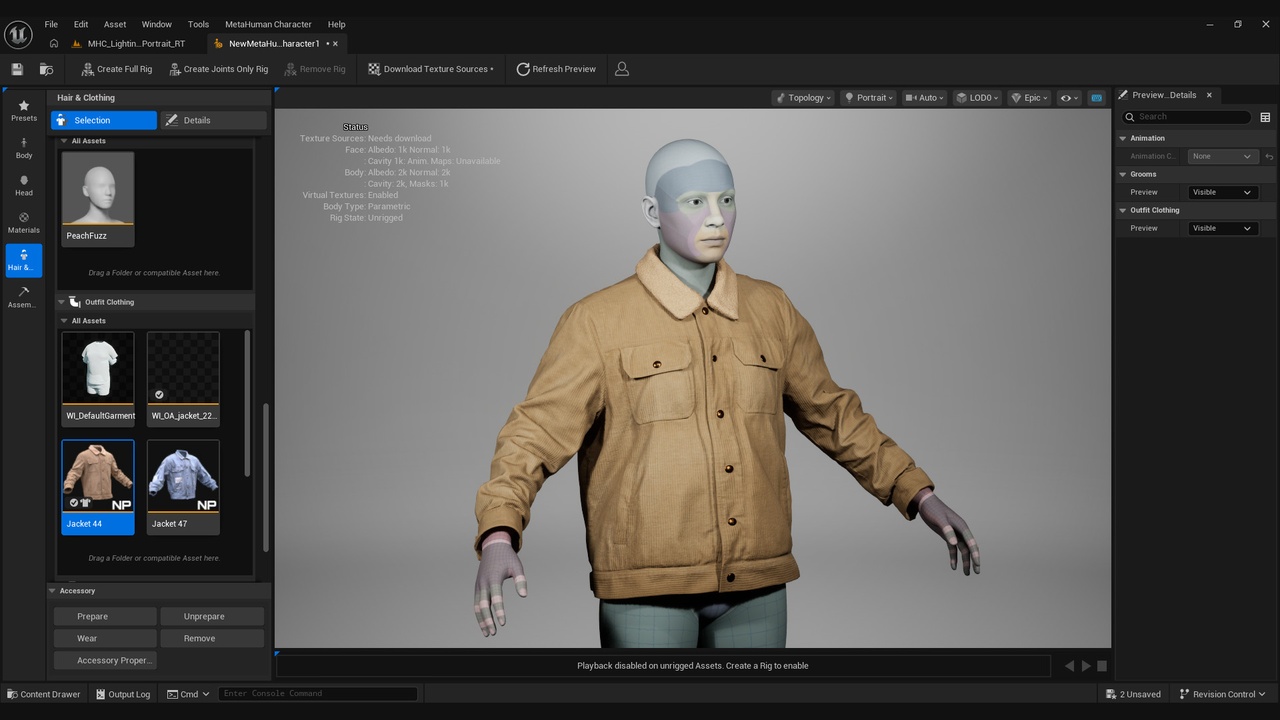Open the Output Log

pyautogui.click(x=123, y=694)
